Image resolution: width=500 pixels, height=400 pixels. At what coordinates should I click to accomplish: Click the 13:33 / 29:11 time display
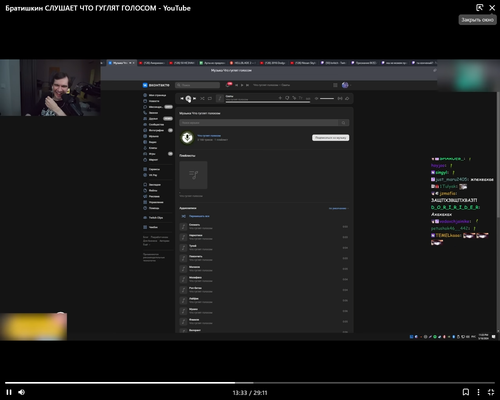(250, 393)
